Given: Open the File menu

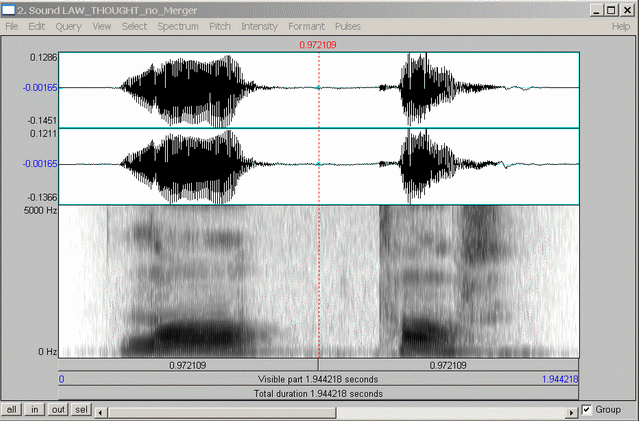Looking at the screenshot, I should click(x=13, y=26).
